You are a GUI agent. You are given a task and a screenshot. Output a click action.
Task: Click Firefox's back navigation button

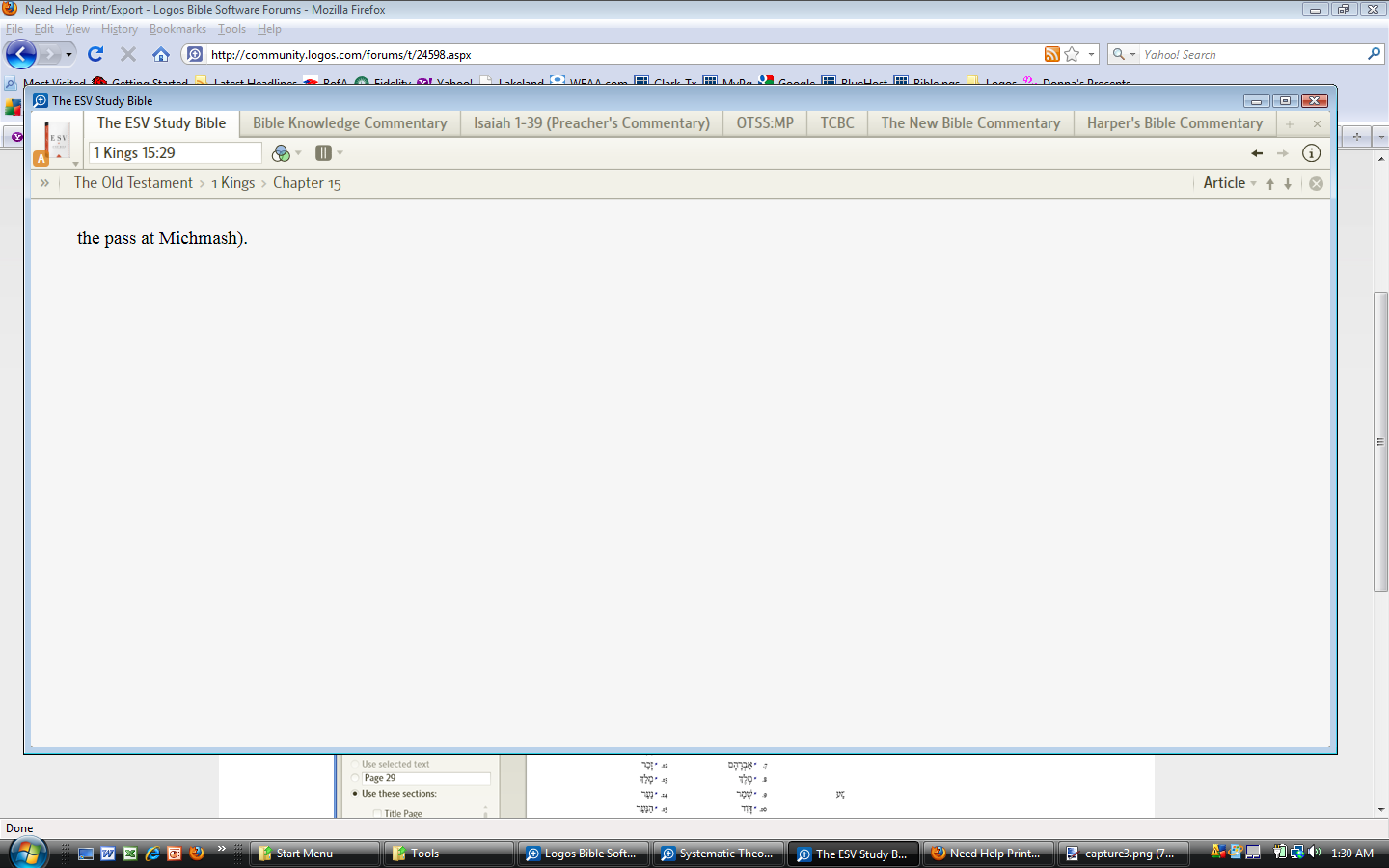21,54
